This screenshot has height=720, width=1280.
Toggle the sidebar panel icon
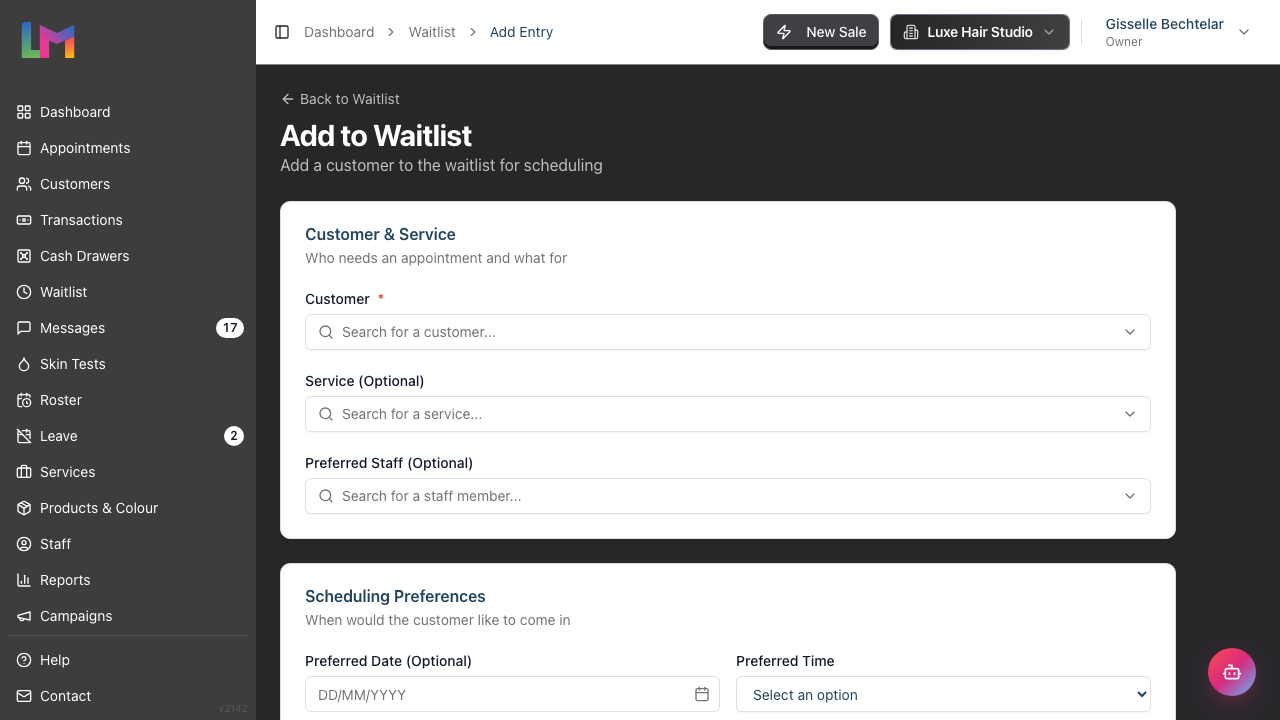point(282,32)
